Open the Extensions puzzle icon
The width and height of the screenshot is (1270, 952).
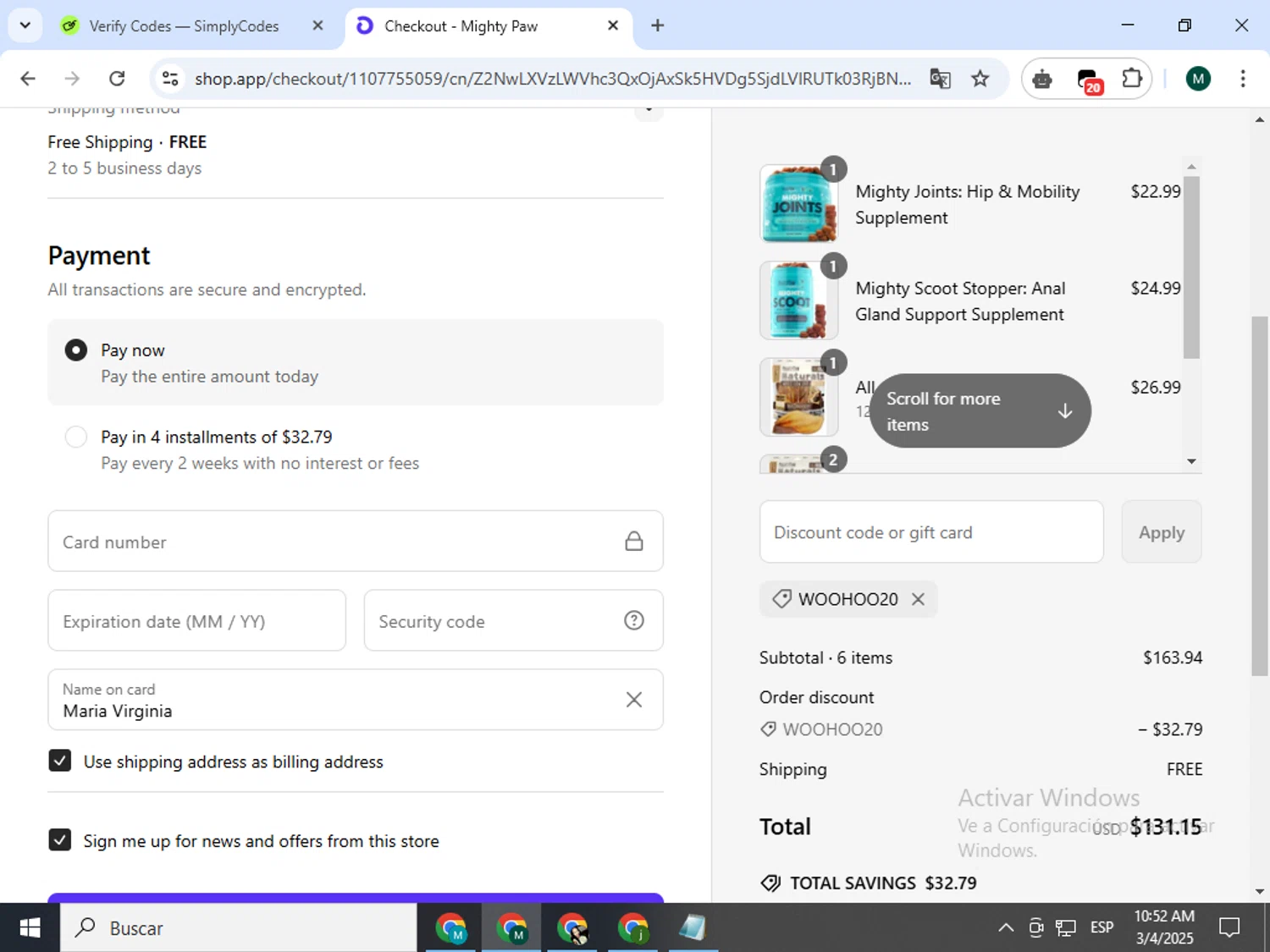coord(1132,79)
